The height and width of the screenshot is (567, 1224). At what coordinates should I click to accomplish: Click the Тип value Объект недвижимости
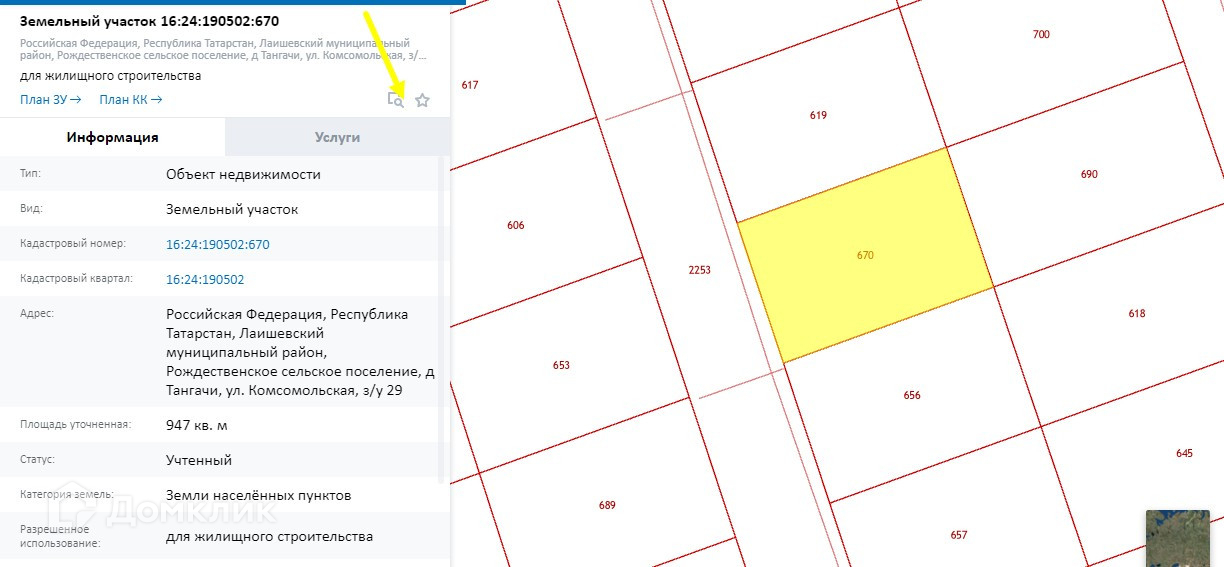[243, 174]
